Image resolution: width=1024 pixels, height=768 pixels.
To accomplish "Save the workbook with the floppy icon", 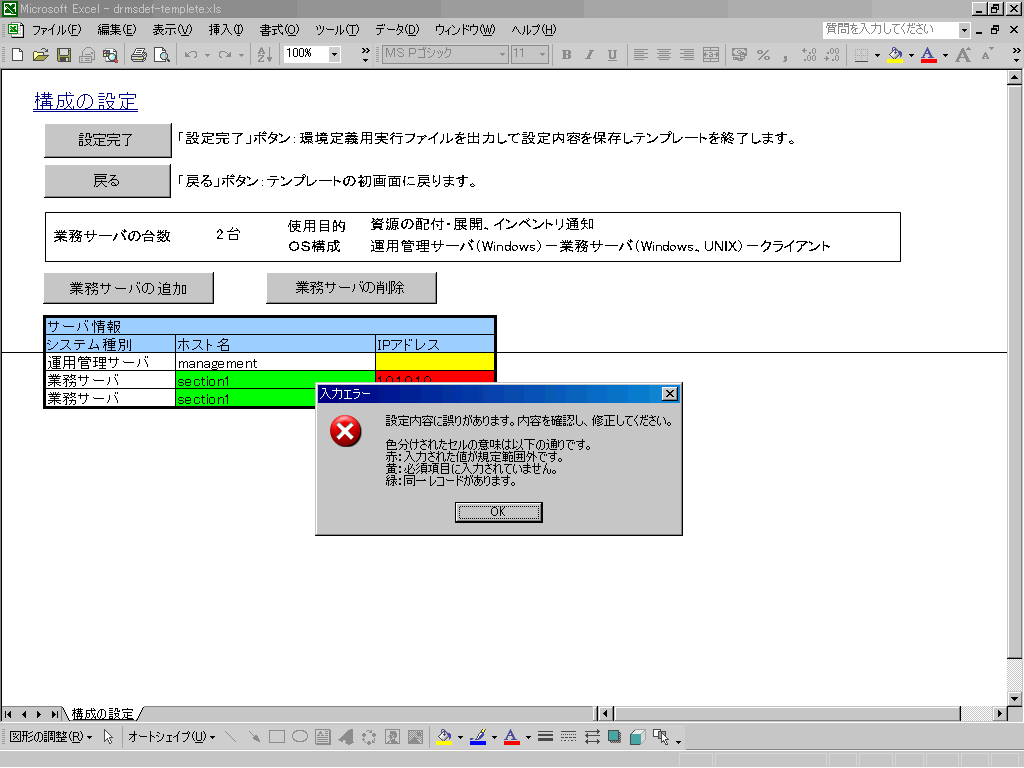I will click(63, 55).
